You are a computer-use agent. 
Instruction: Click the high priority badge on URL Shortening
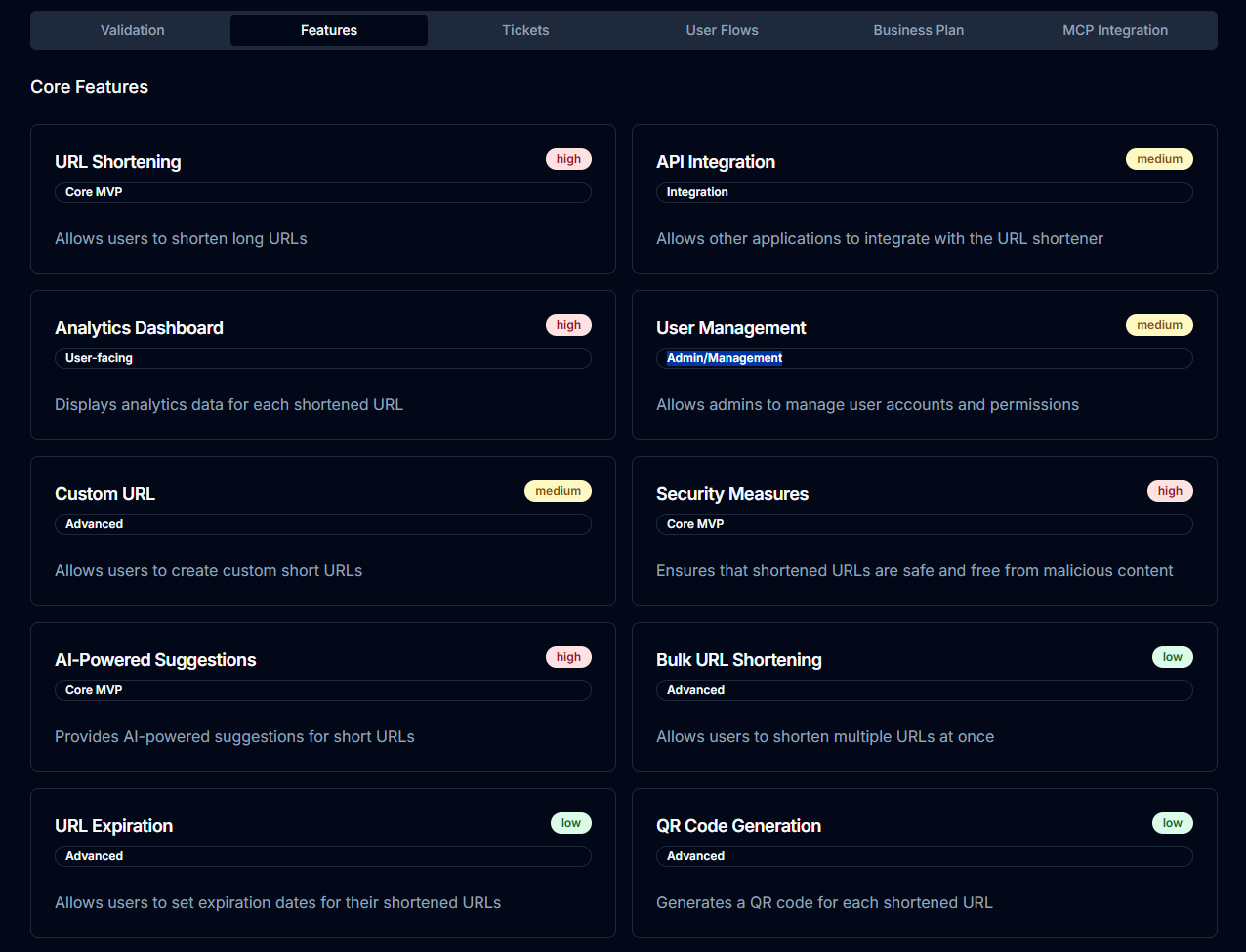click(568, 158)
